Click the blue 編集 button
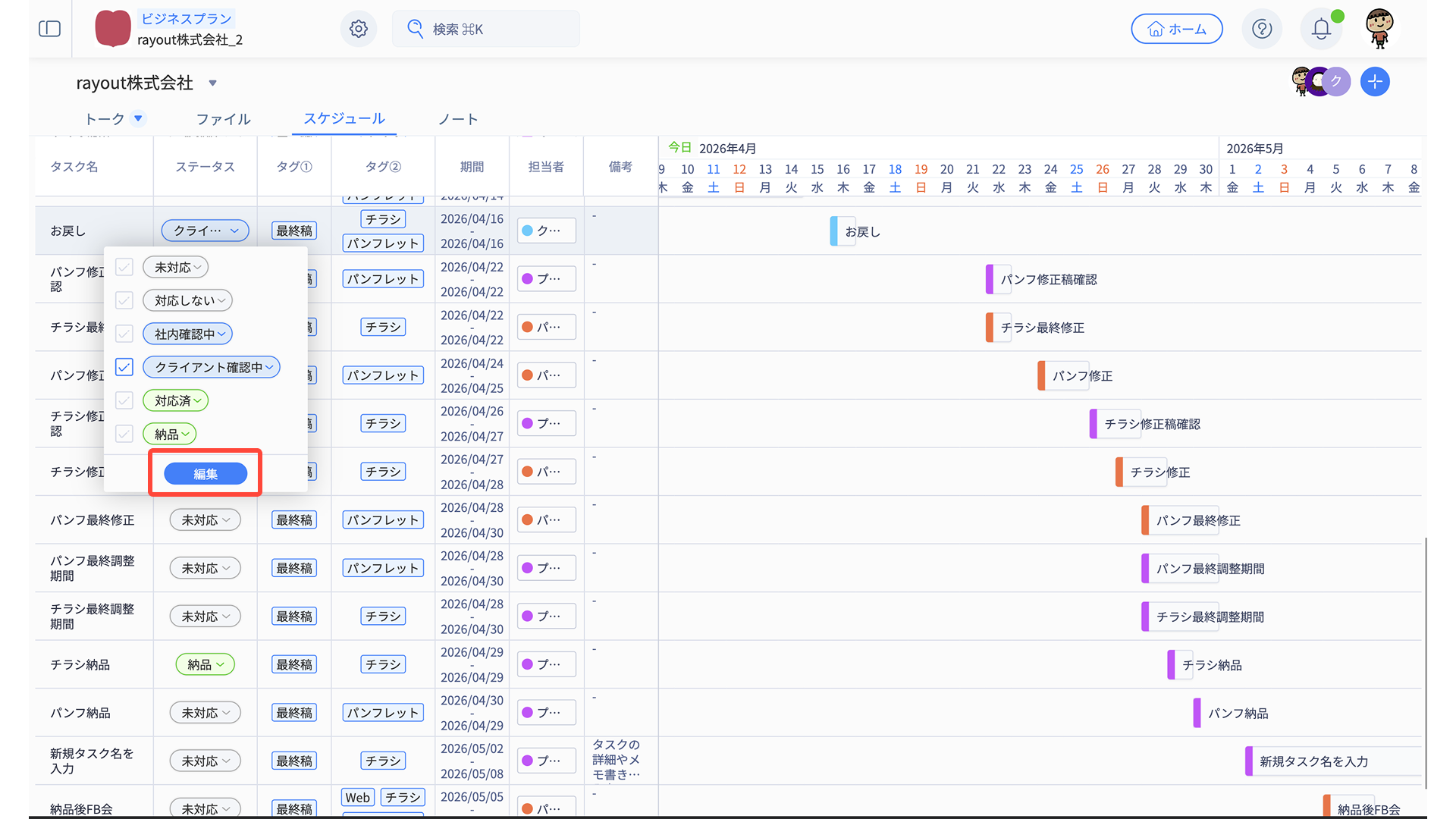 206,474
